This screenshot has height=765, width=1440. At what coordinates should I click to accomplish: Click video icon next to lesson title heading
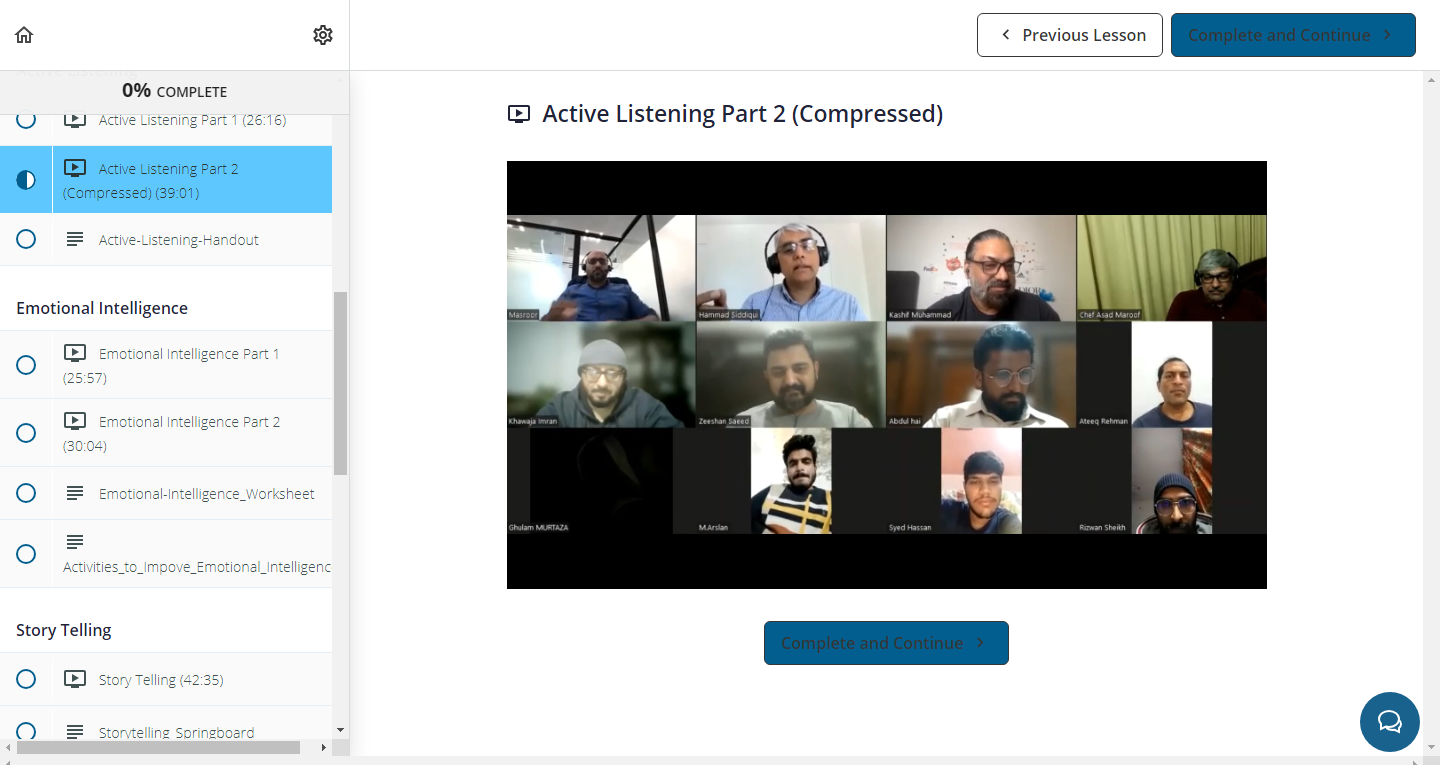pos(519,114)
